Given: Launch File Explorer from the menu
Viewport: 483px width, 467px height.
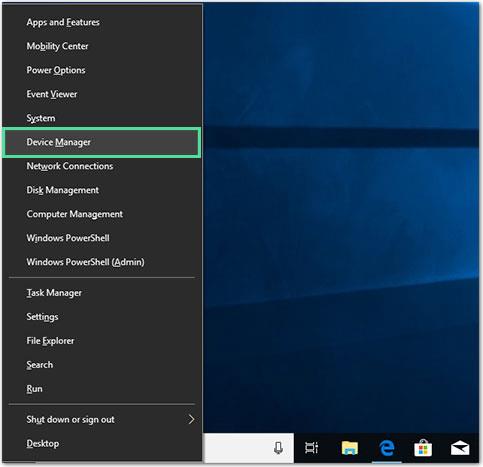Looking at the screenshot, I should 102,341.
